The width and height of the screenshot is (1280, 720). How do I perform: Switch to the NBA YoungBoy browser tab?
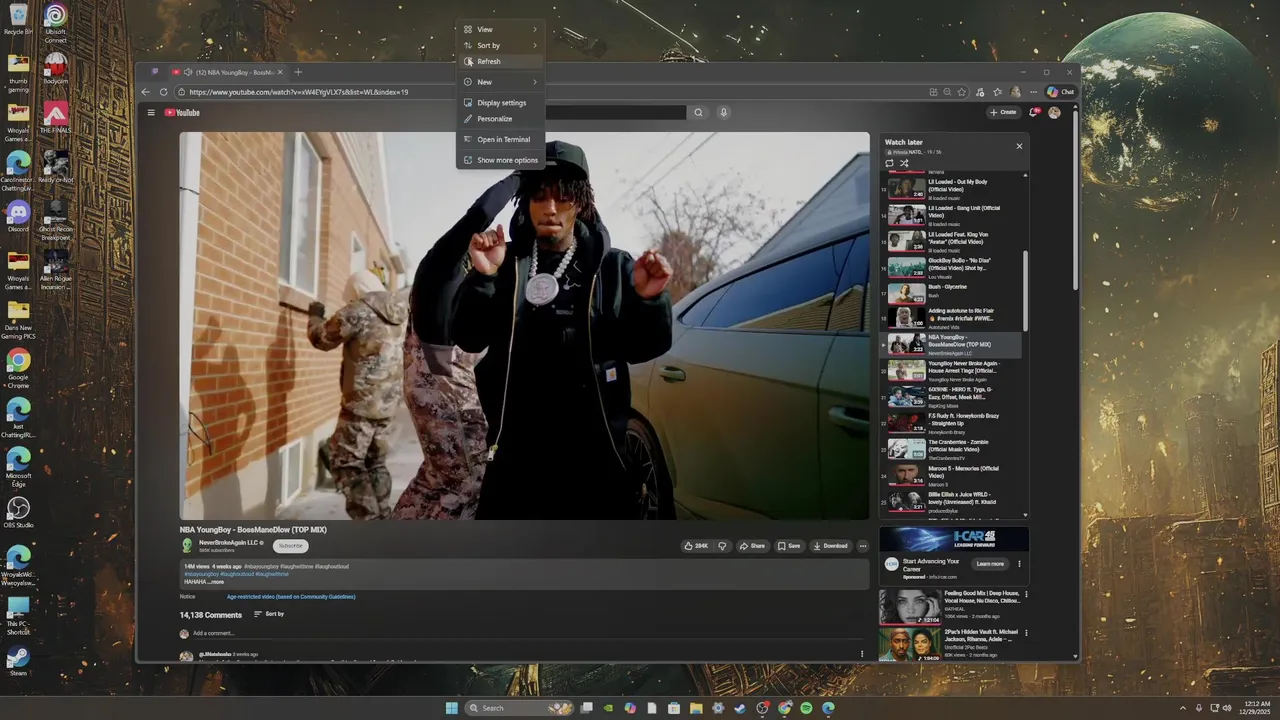coord(227,72)
